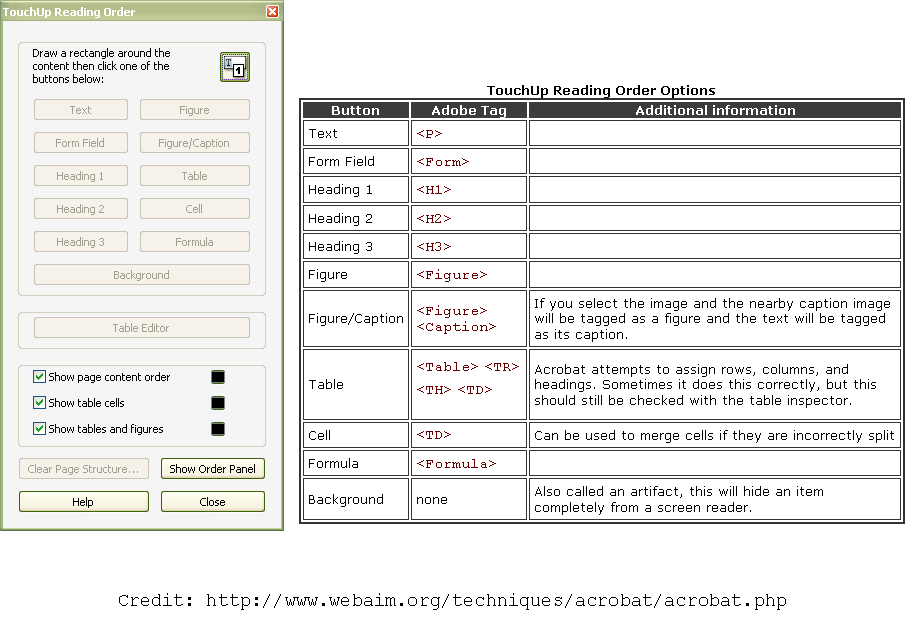Click the 'Acrobat attempts to assign rows' description

705,385
